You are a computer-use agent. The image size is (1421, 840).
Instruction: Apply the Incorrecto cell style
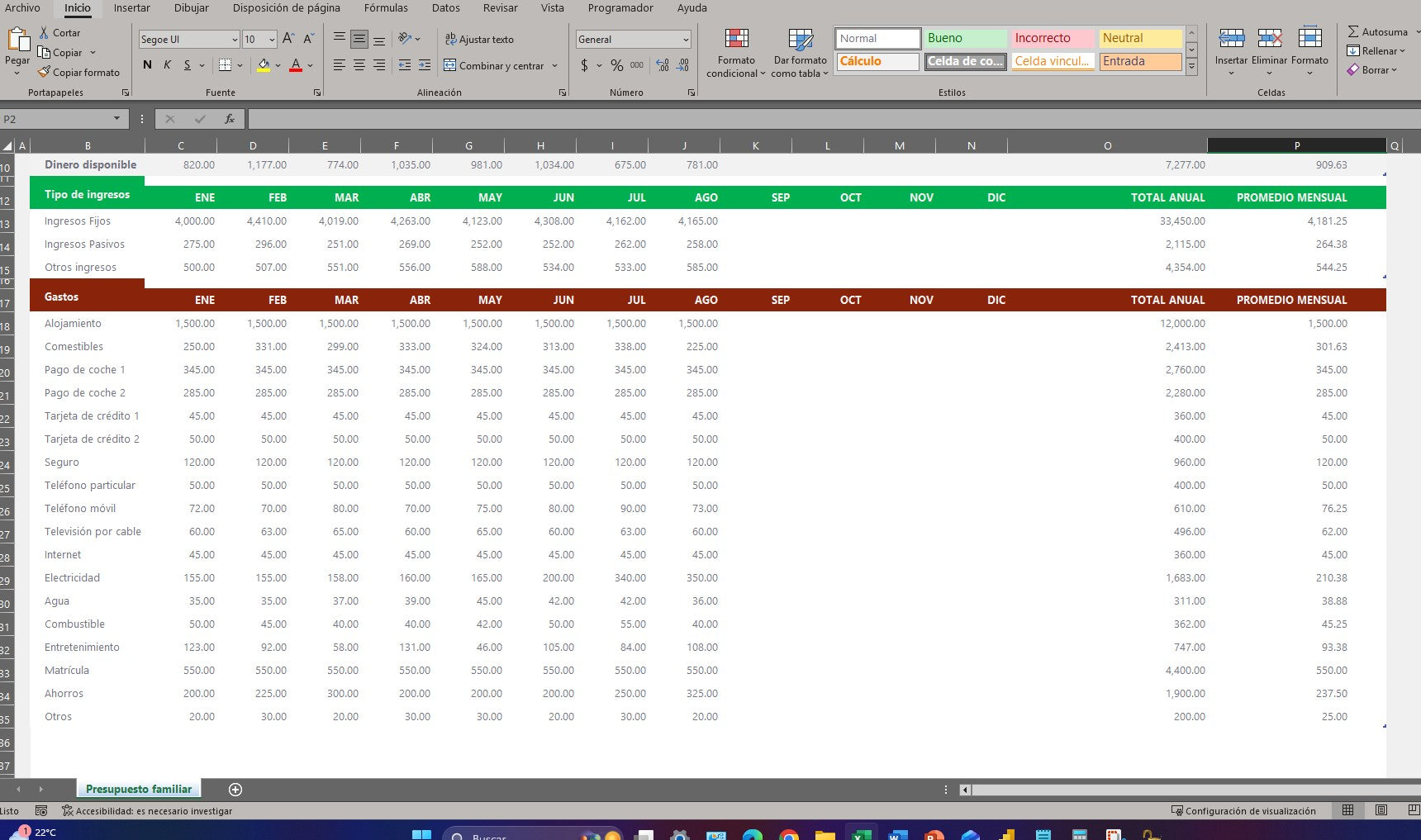point(1053,38)
